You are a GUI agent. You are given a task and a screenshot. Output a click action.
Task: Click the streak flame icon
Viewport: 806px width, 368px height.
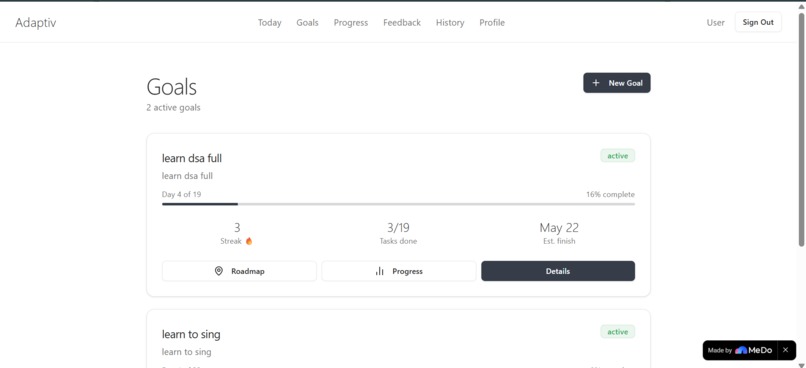coord(249,241)
